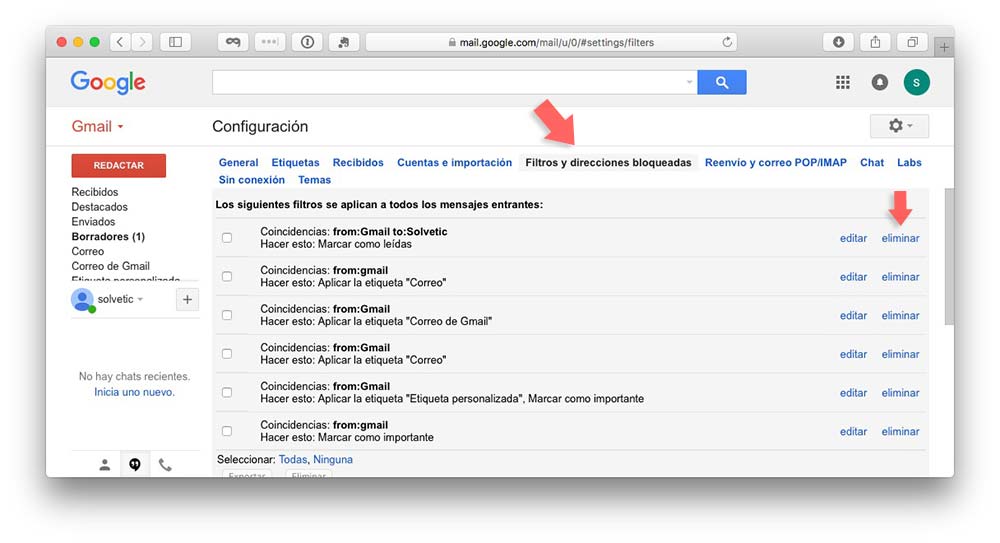
Task: Start a new chat with plus button
Action: tap(187, 299)
